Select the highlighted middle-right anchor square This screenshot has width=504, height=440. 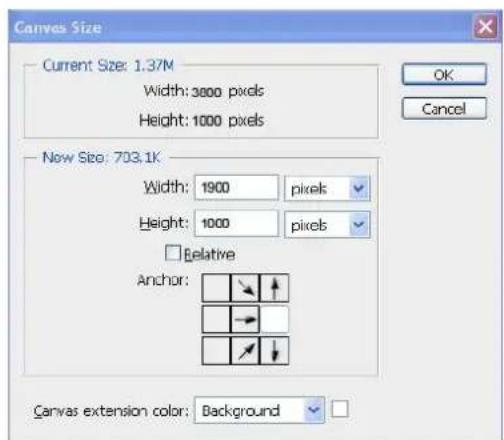pyautogui.click(x=274, y=319)
